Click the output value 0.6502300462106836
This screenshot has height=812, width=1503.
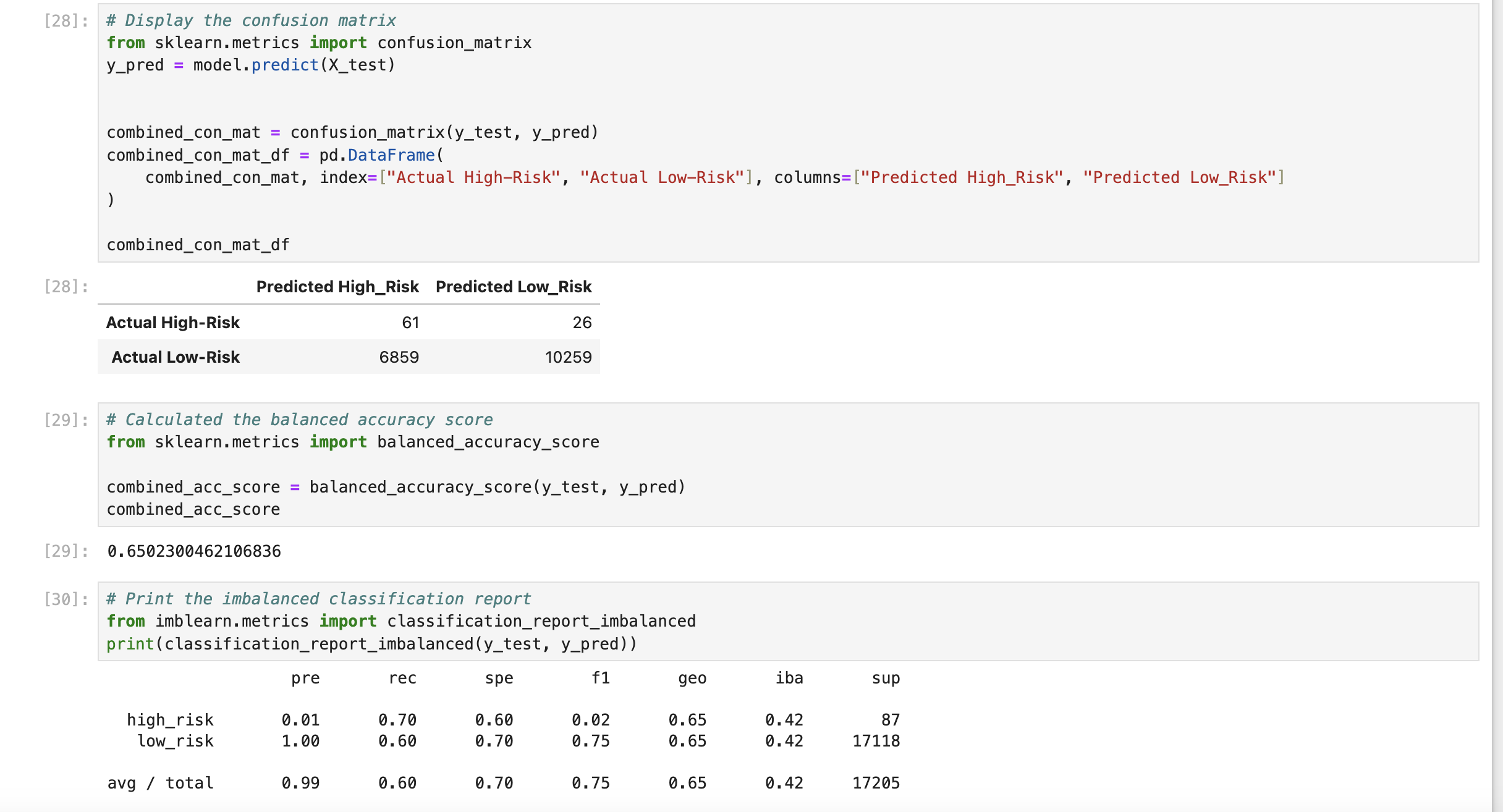click(x=194, y=551)
